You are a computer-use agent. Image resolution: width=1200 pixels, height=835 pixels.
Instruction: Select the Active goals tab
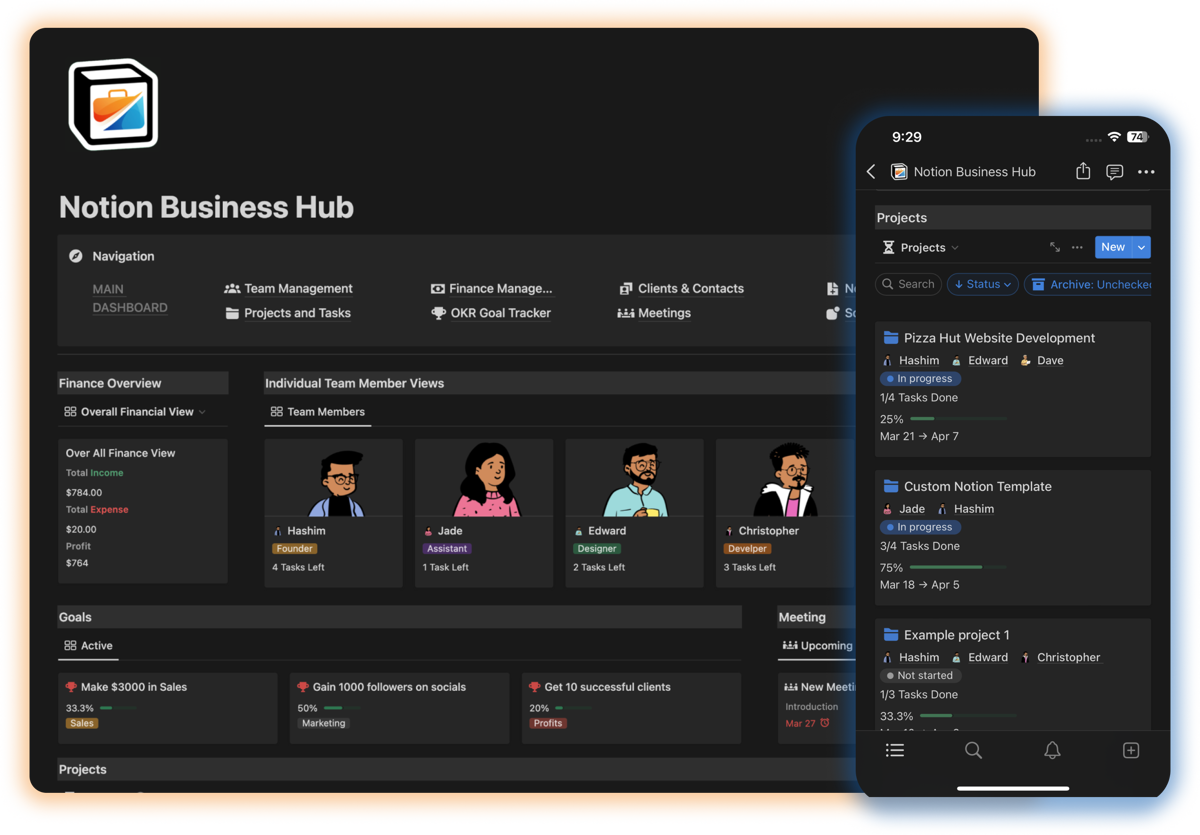[x=88, y=645]
